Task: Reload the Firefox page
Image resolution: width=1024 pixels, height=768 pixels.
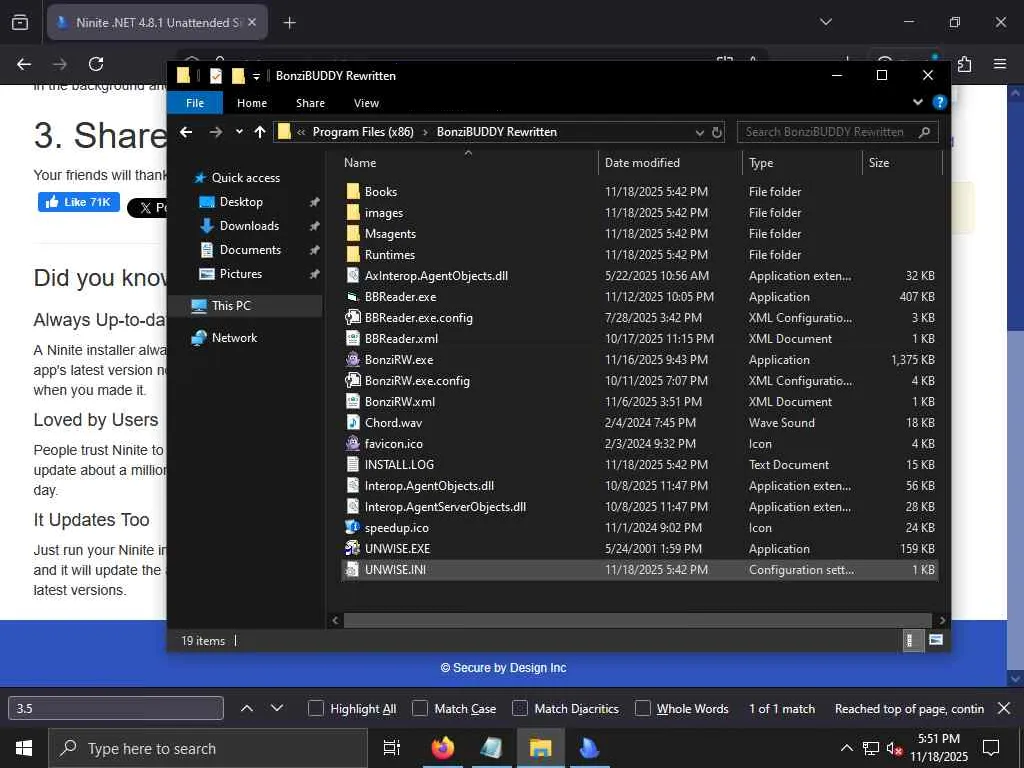Action: 96,64
